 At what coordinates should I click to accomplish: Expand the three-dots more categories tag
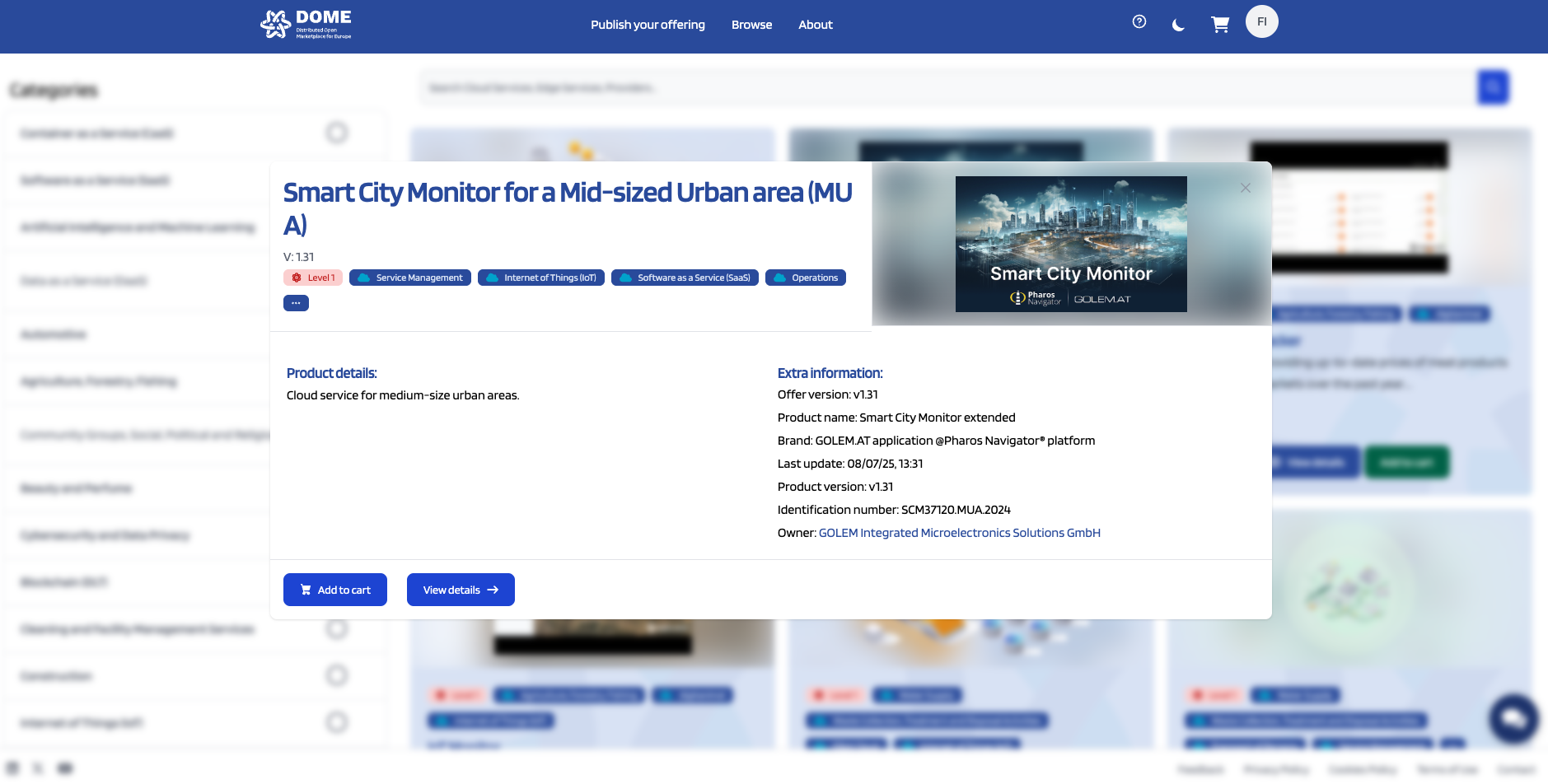click(296, 303)
